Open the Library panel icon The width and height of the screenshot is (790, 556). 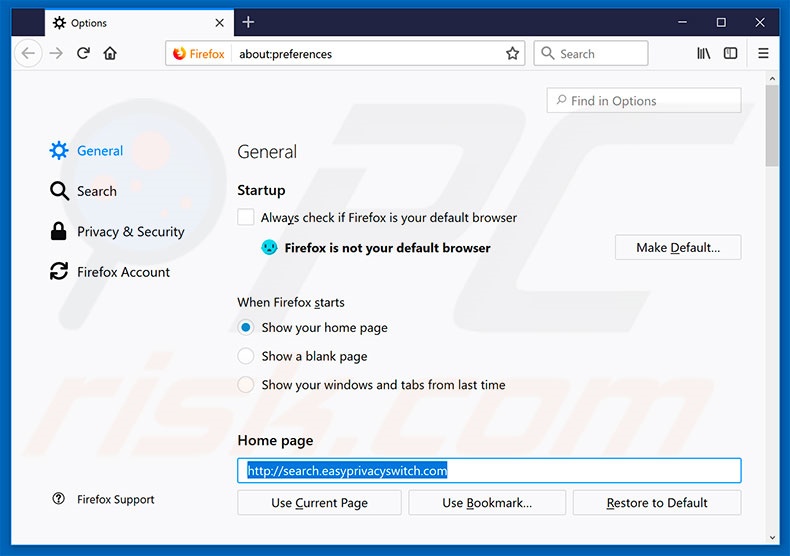[x=703, y=53]
